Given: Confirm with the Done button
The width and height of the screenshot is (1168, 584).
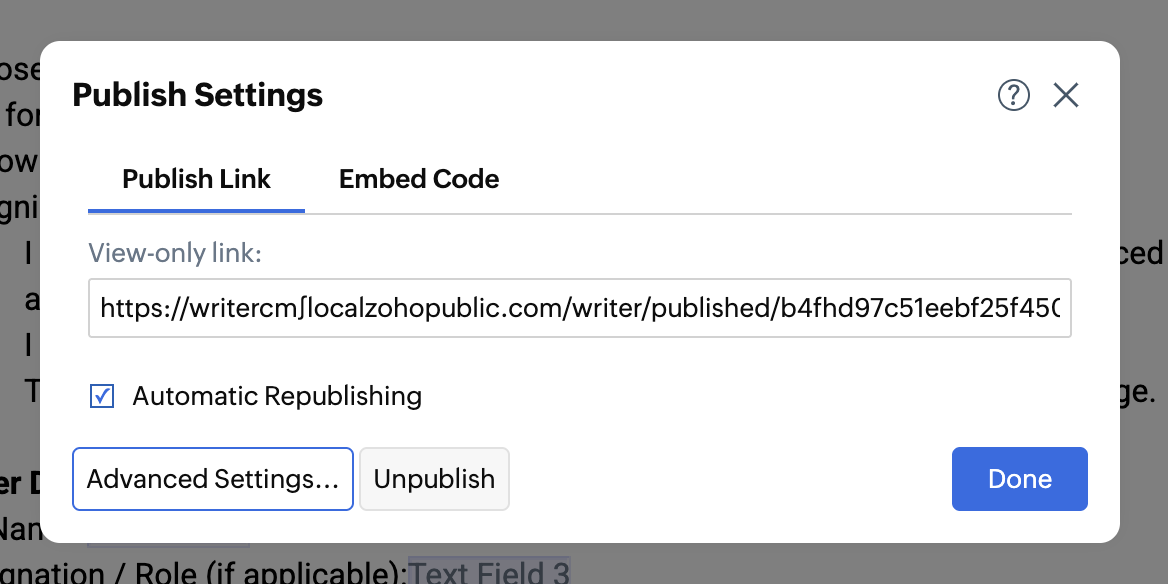Looking at the screenshot, I should (1019, 479).
